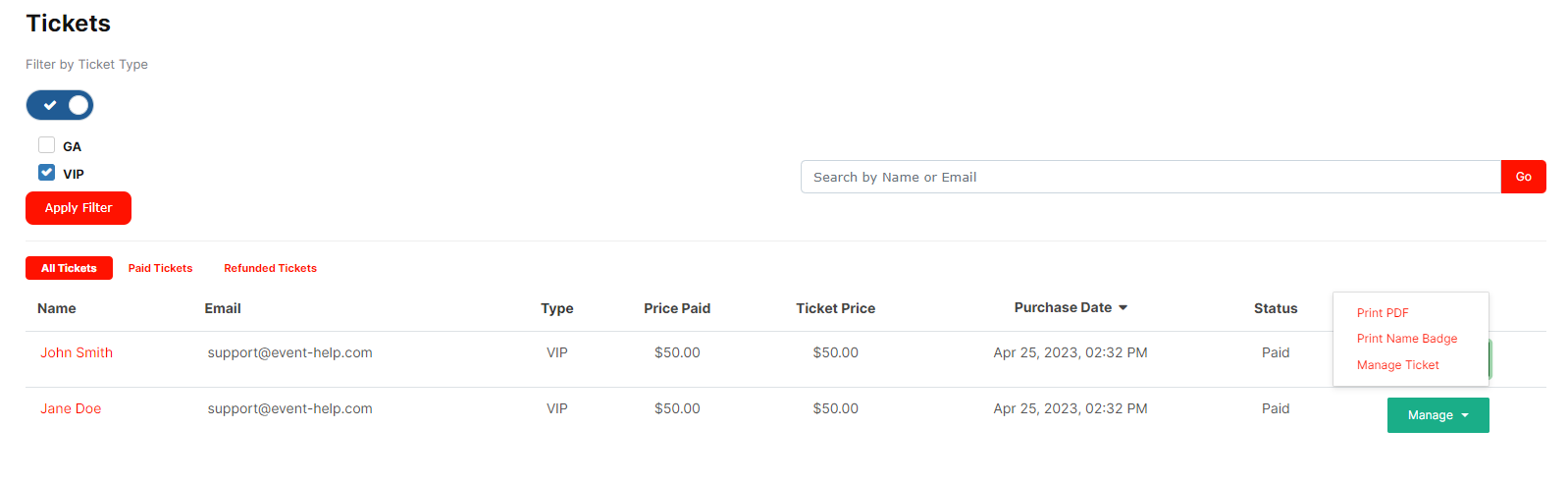Viewport: 1568px width, 482px height.
Task: Choose Print Name Badge option
Action: point(1406,339)
